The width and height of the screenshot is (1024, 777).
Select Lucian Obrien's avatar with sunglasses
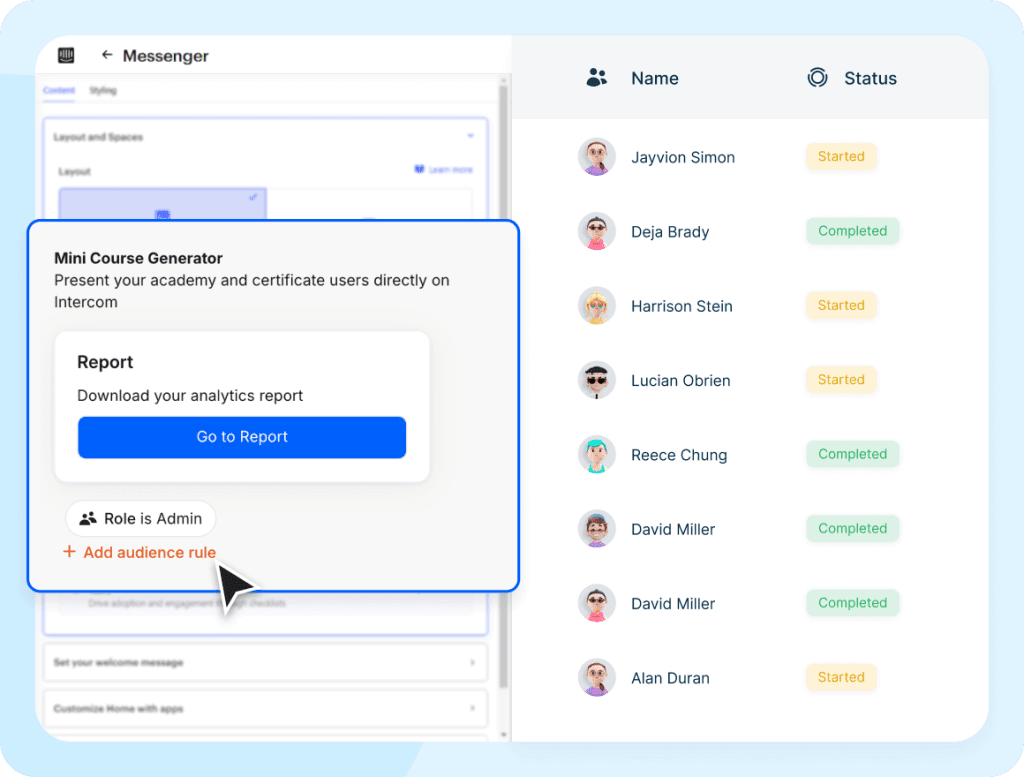tap(597, 380)
